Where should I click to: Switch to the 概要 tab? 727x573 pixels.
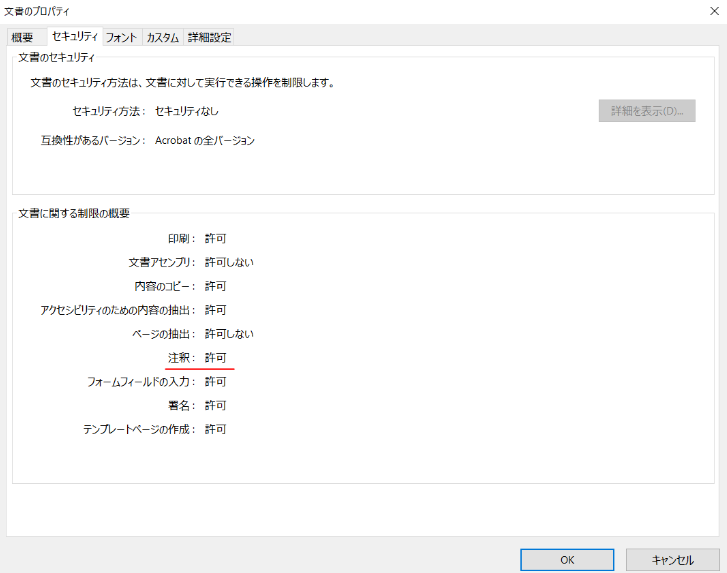tap(27, 37)
